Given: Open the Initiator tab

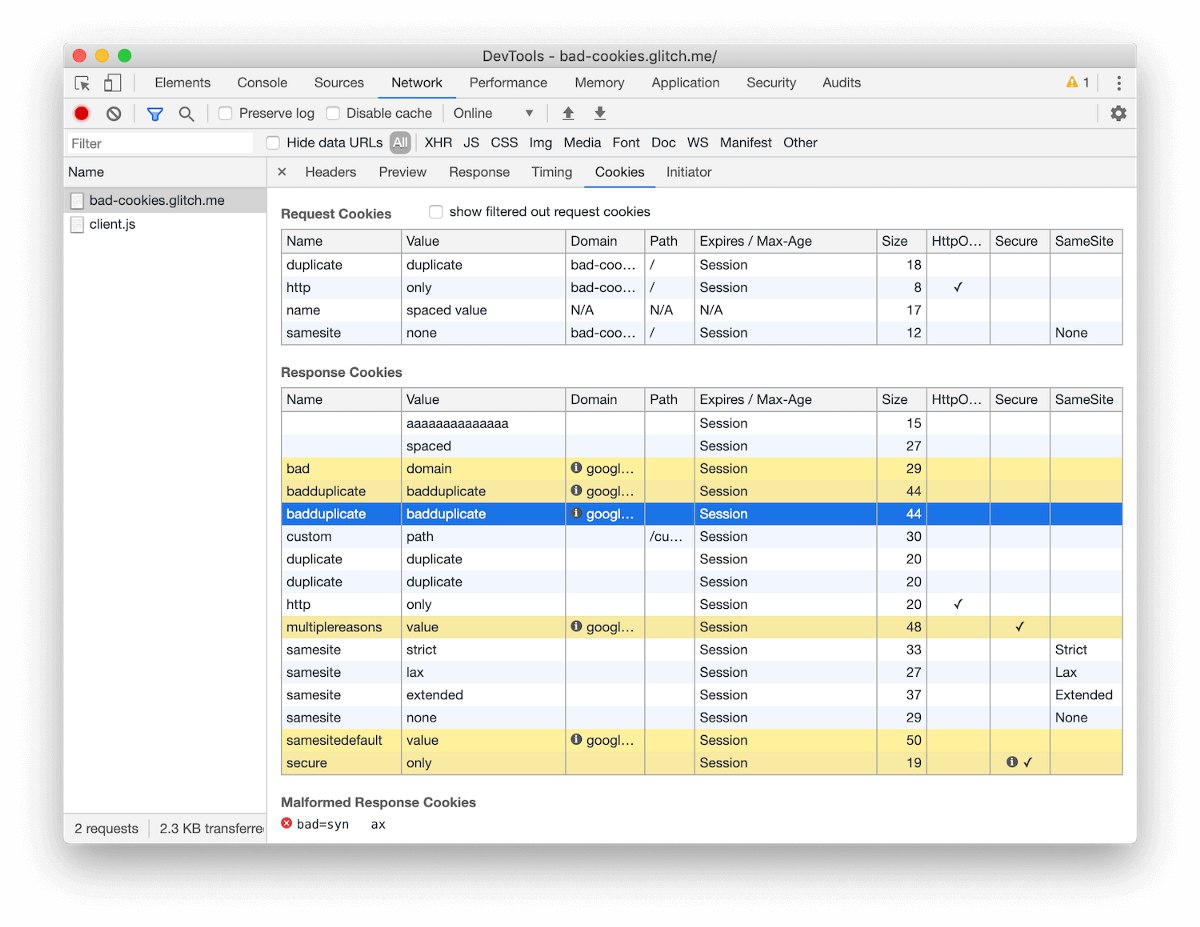Looking at the screenshot, I should pos(689,172).
